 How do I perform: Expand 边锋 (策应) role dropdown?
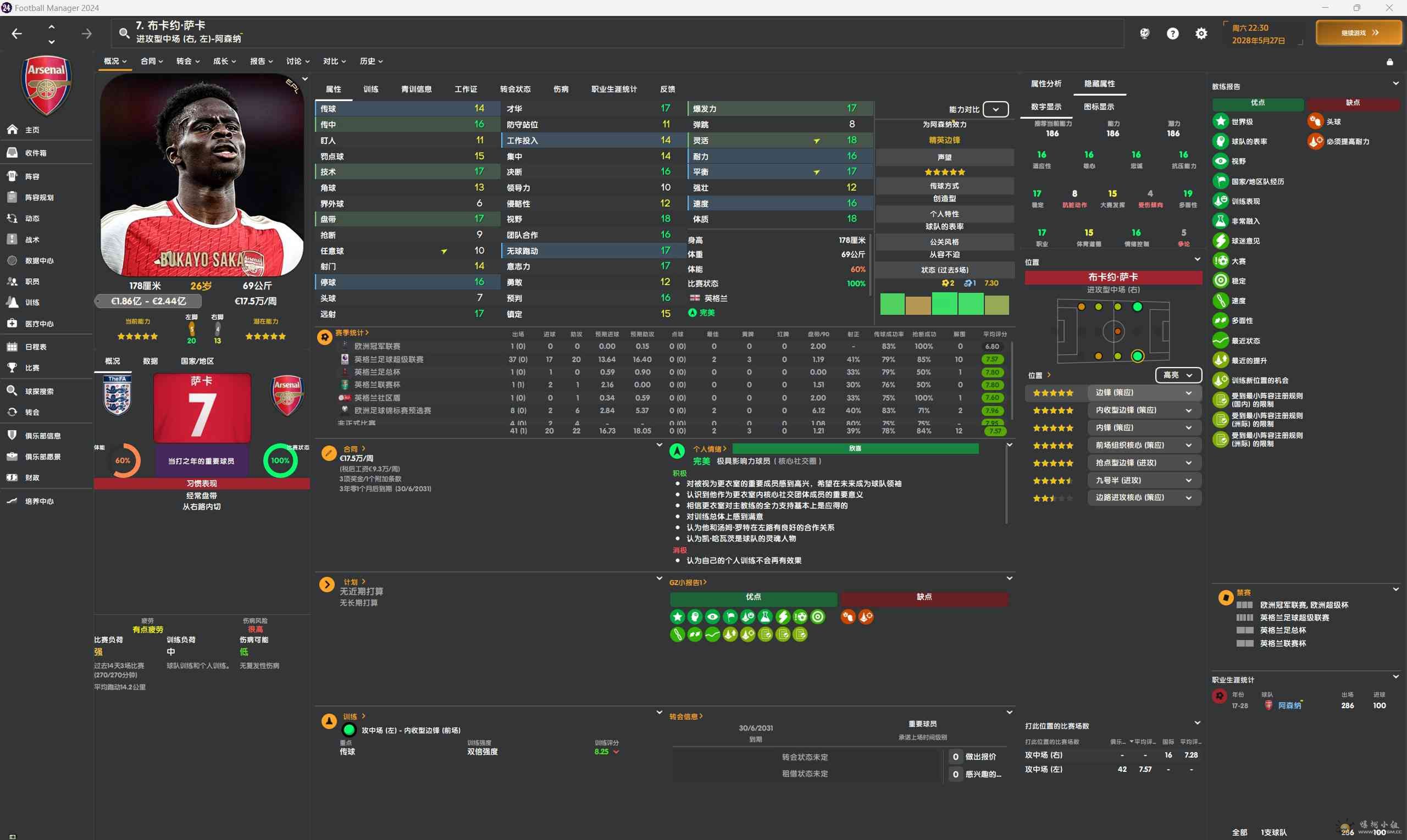(x=1144, y=393)
